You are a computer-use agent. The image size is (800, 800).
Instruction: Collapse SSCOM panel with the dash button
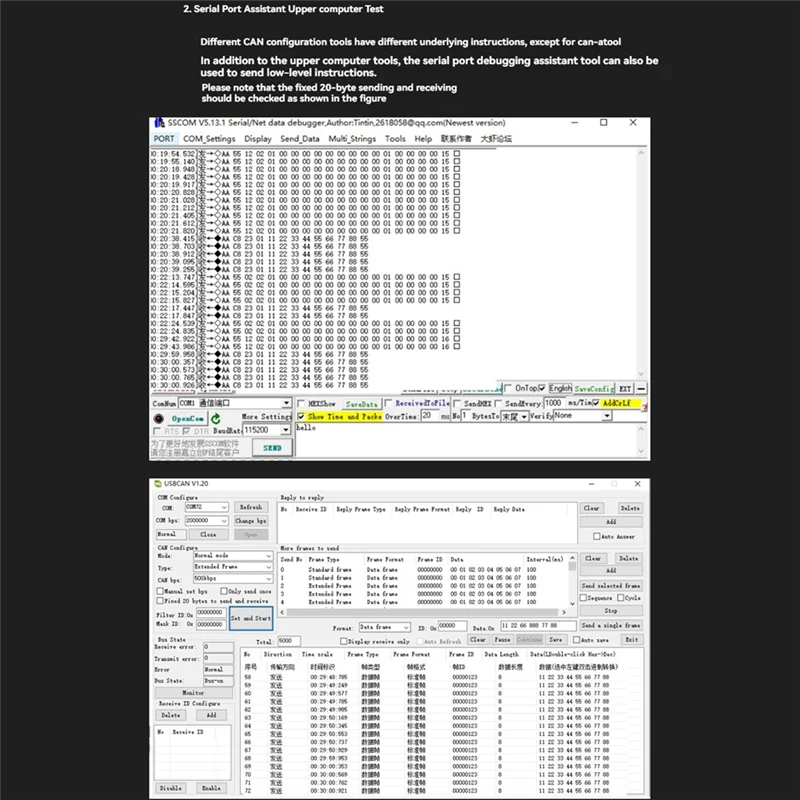(x=641, y=389)
